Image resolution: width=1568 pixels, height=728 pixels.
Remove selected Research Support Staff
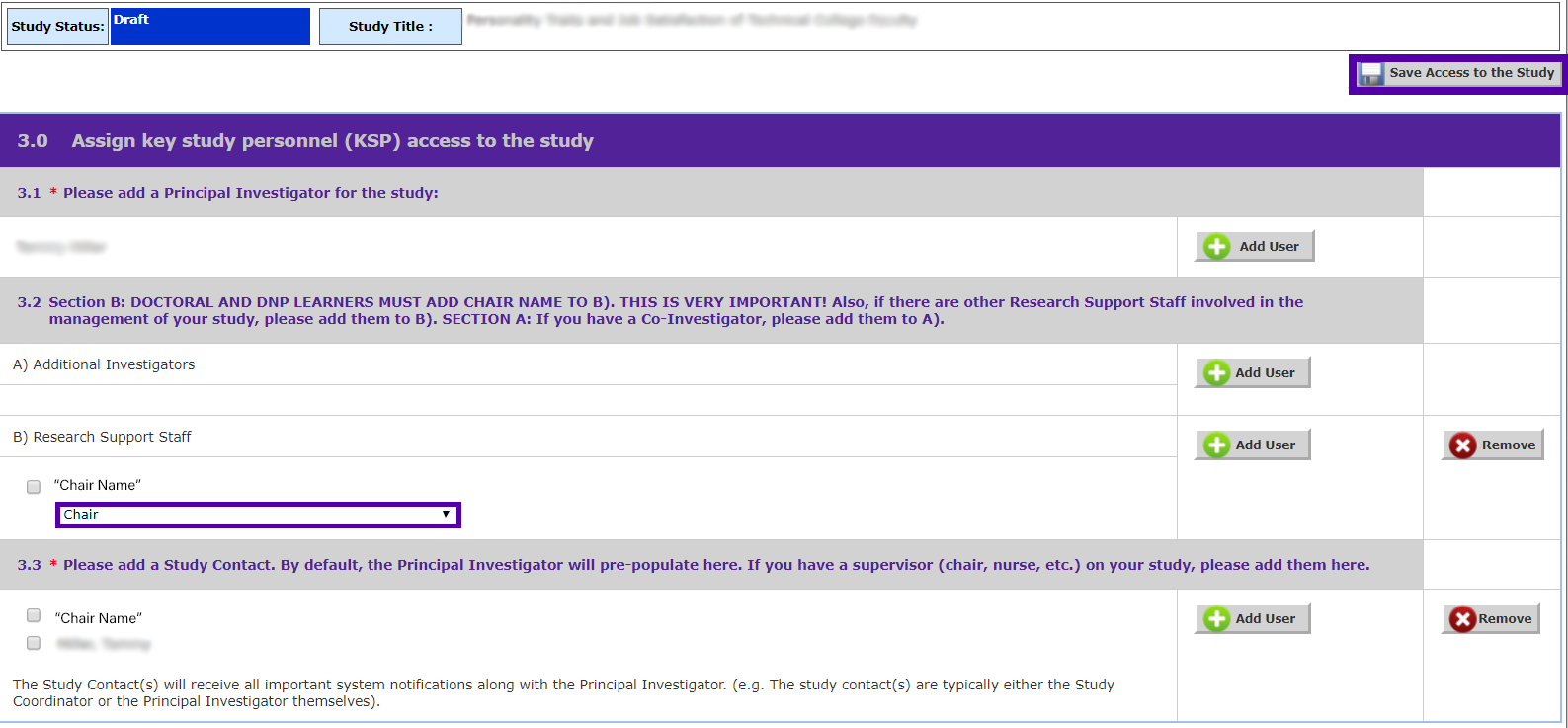point(1493,445)
